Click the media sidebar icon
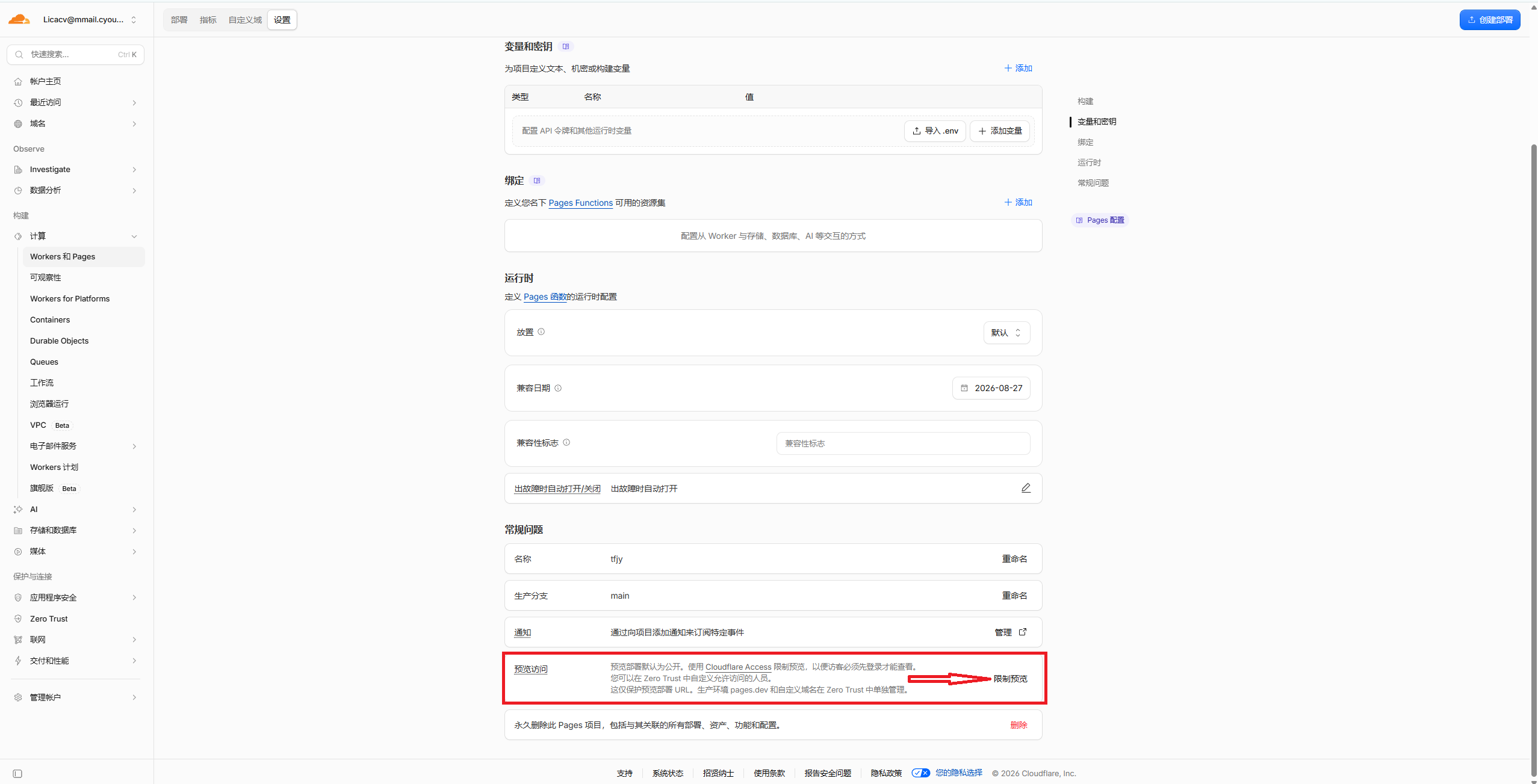 [x=18, y=552]
